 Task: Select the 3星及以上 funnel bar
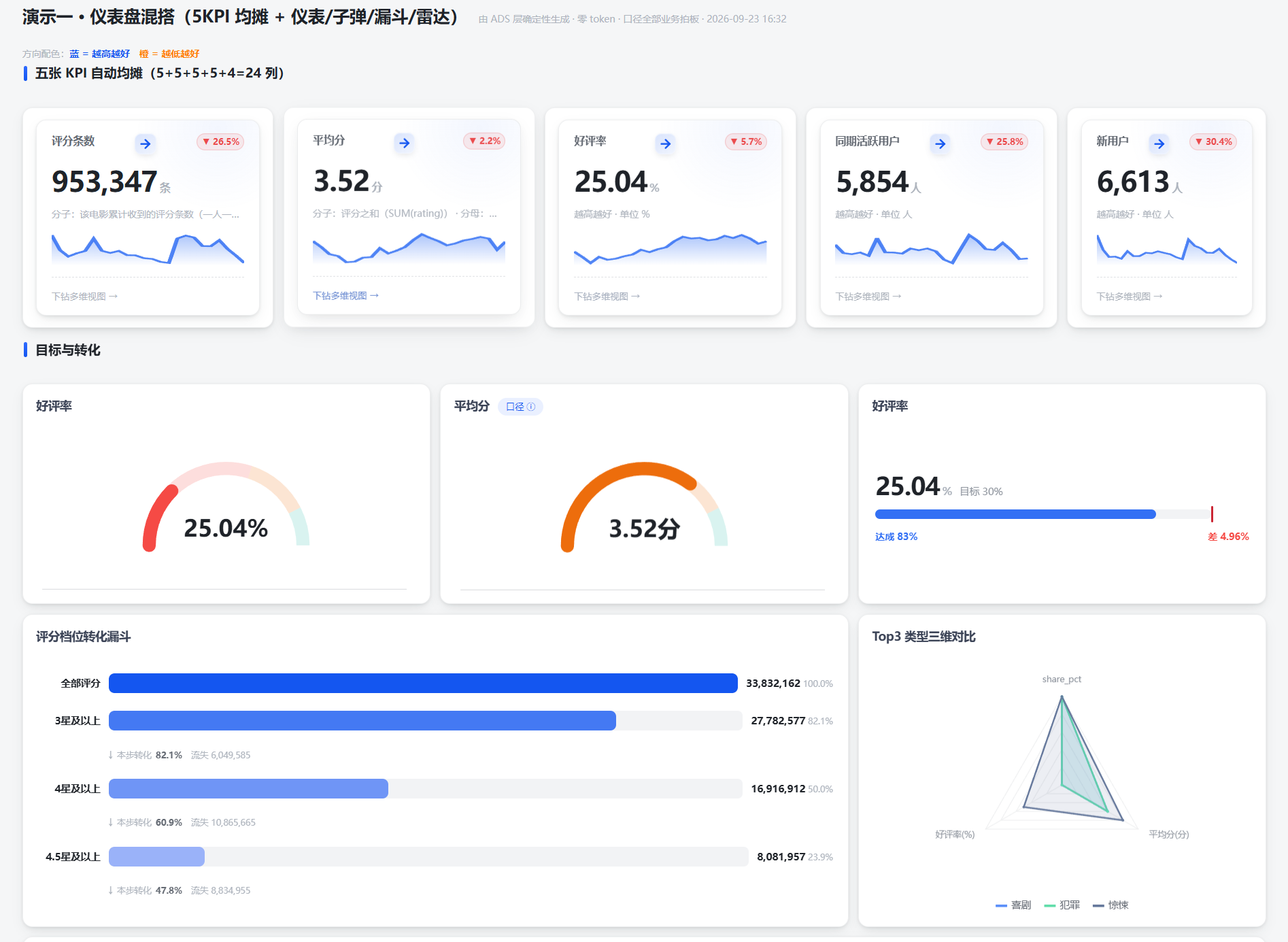tap(362, 721)
